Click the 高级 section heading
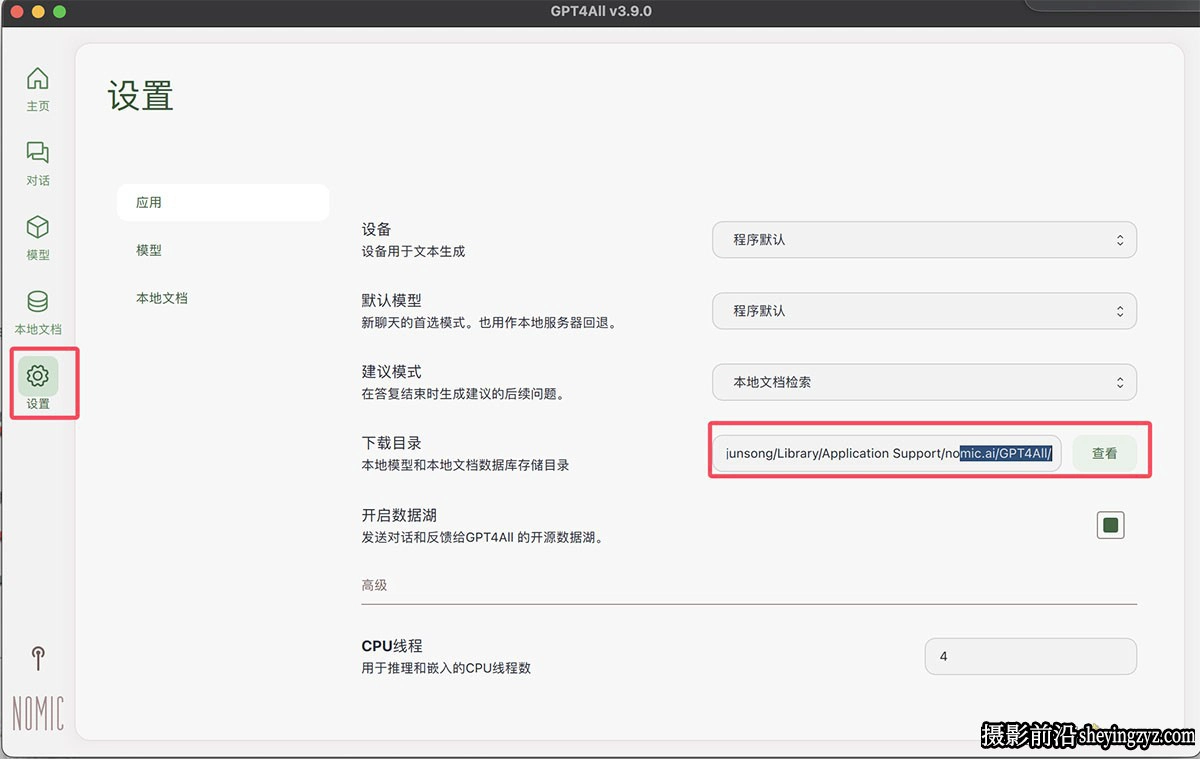1200x759 pixels. 374,585
